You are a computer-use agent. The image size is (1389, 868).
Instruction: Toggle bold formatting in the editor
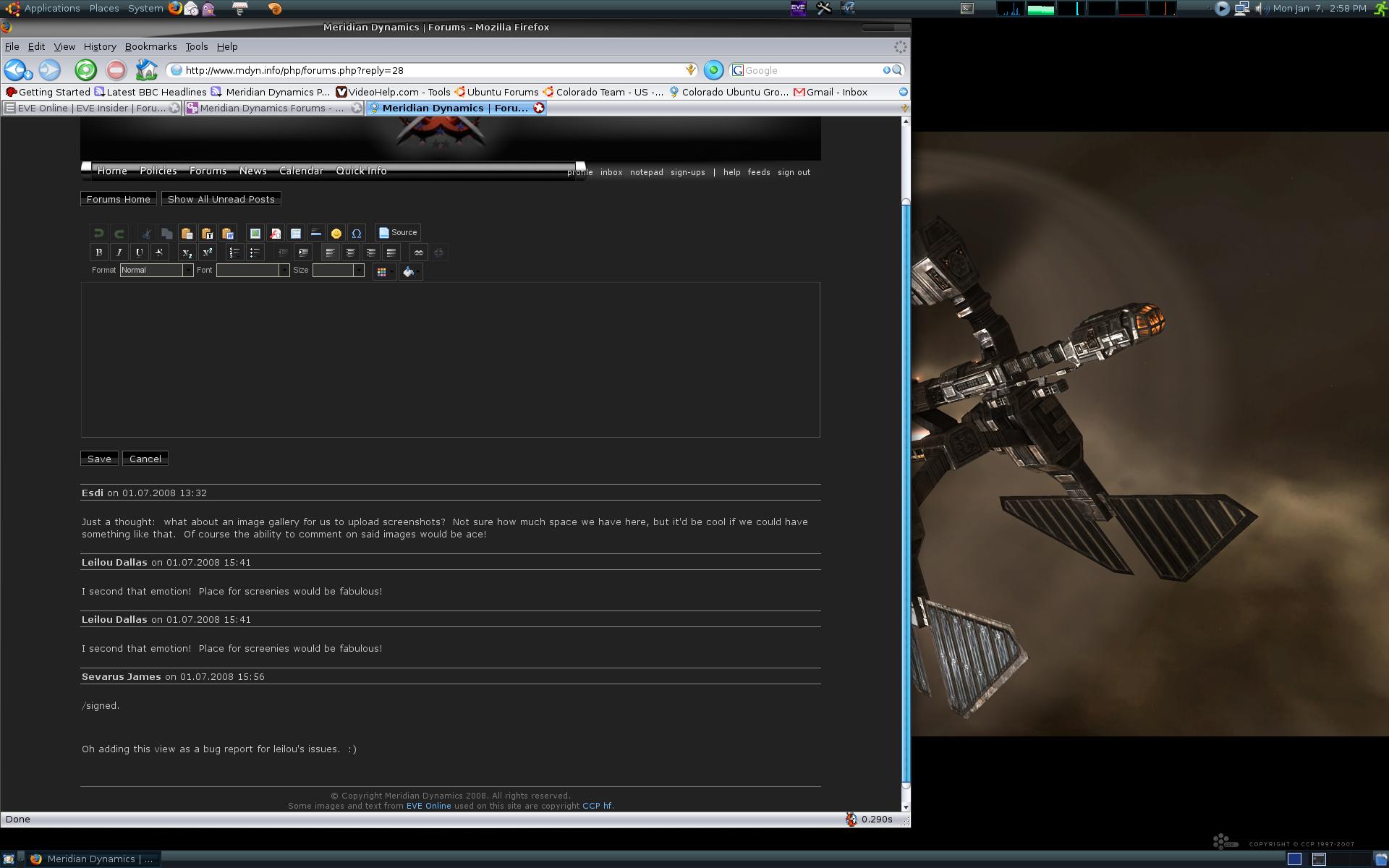click(x=99, y=252)
